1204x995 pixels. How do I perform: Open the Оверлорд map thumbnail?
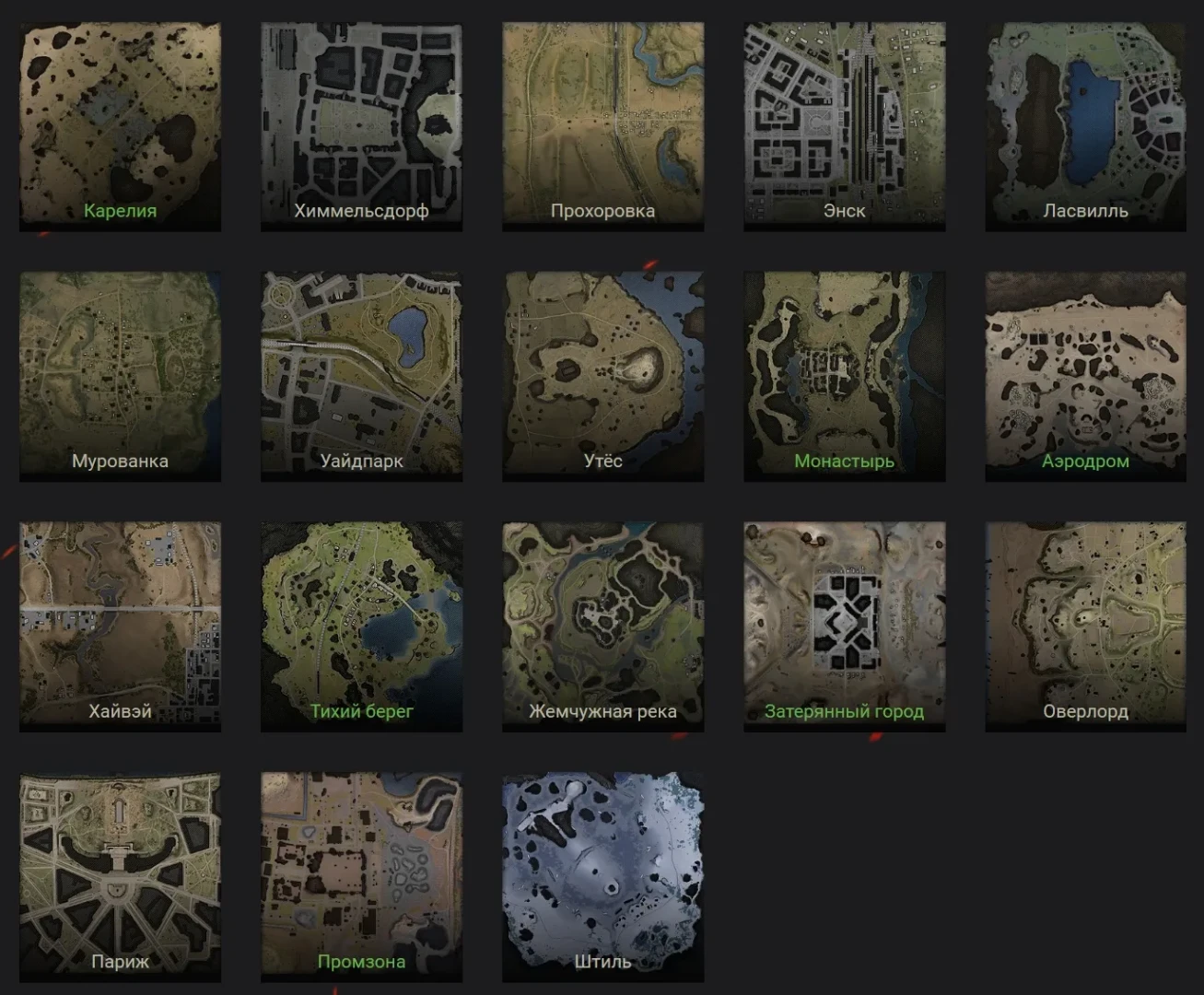point(1085,626)
